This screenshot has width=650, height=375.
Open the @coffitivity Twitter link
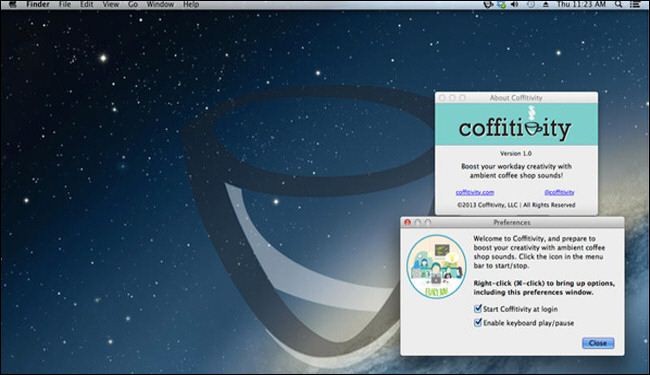(x=559, y=192)
